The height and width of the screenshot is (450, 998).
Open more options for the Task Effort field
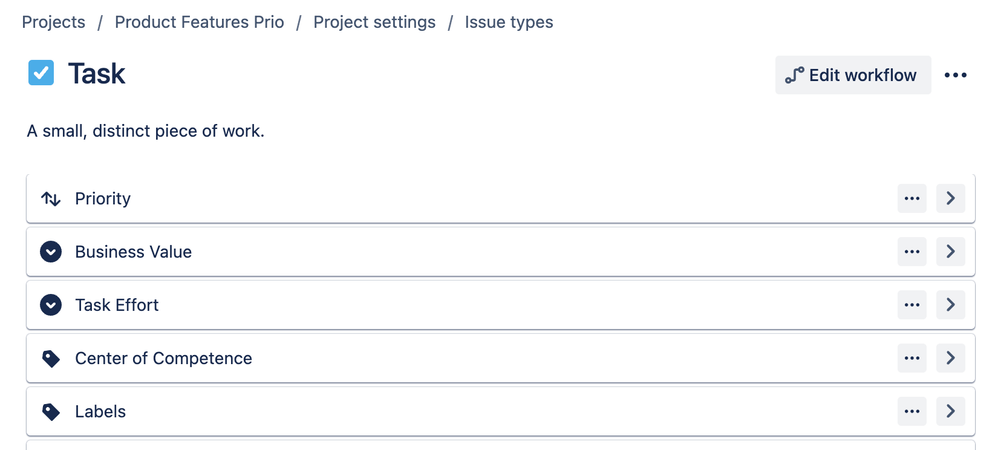[x=911, y=306]
